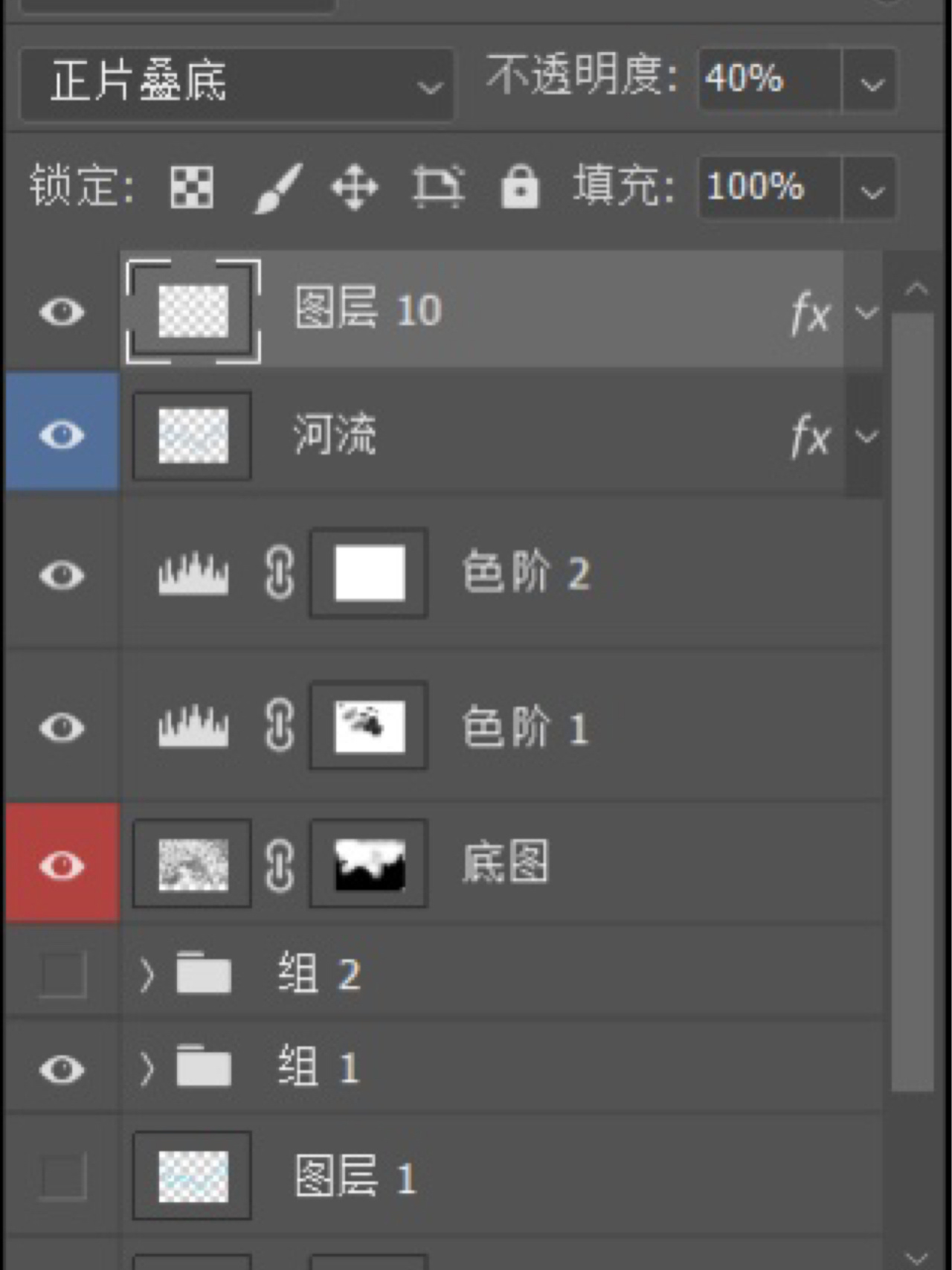Toggle mask link chain on 色阶 2
This screenshot has width=952, height=1270.
280,573
